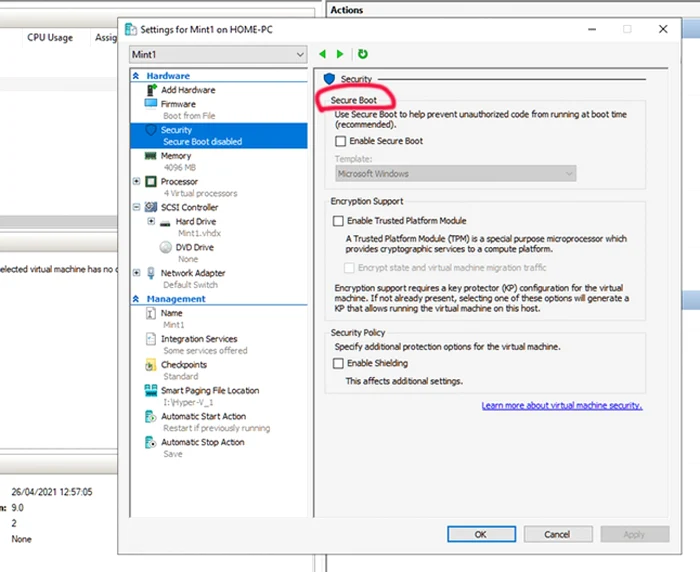The height and width of the screenshot is (572, 700).
Task: Click the green refresh icon
Action: point(362,54)
